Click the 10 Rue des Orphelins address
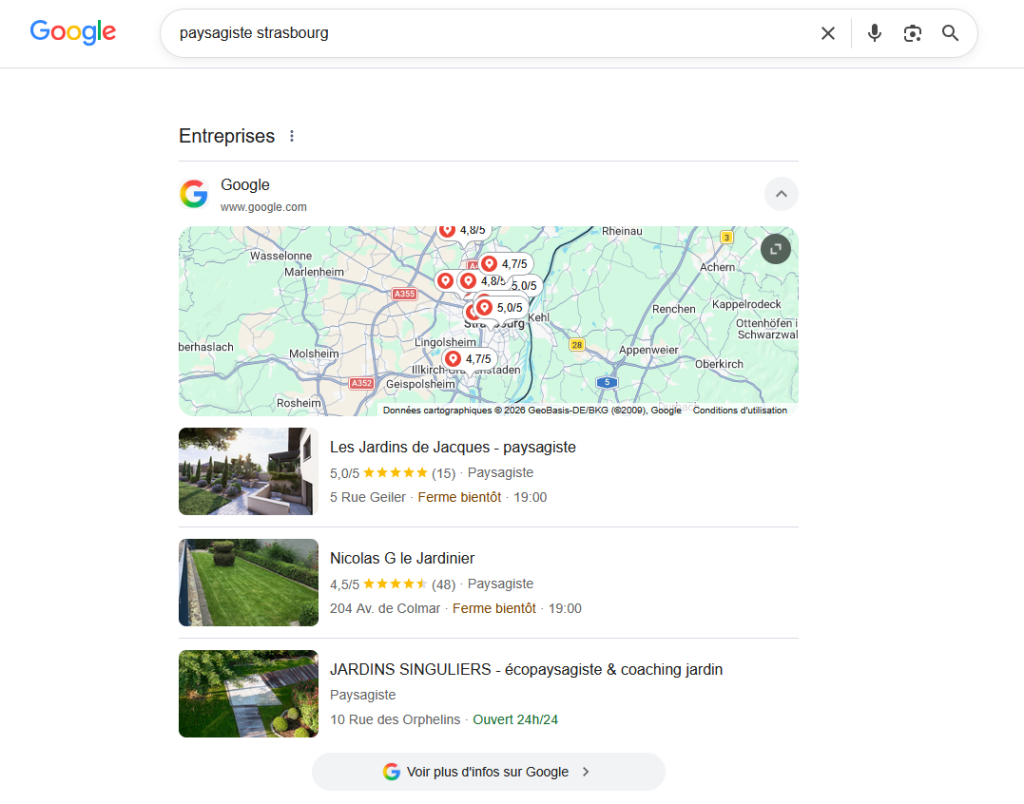Image resolution: width=1024 pixels, height=804 pixels. 395,720
